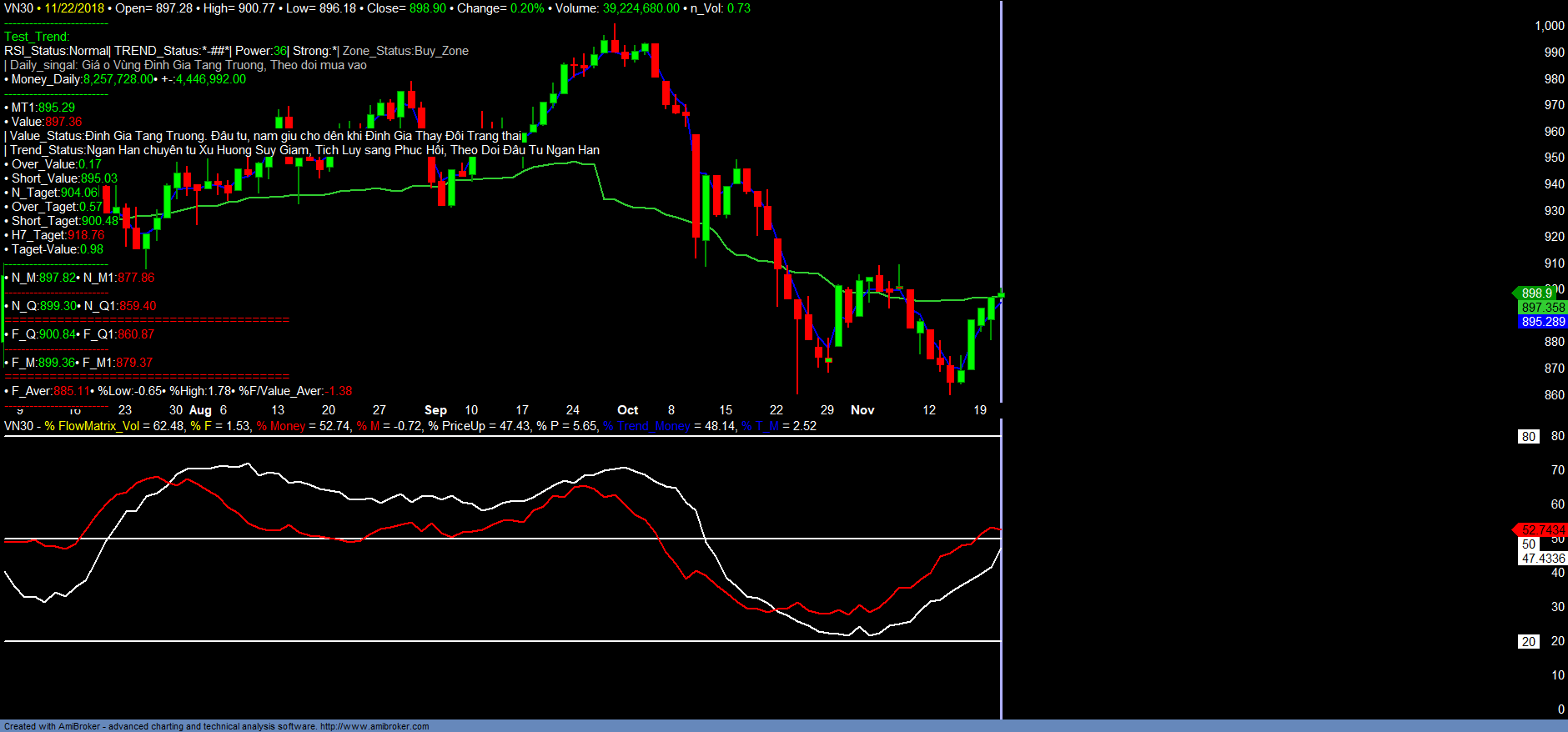Click the green 898.9 last price label

click(x=1536, y=293)
